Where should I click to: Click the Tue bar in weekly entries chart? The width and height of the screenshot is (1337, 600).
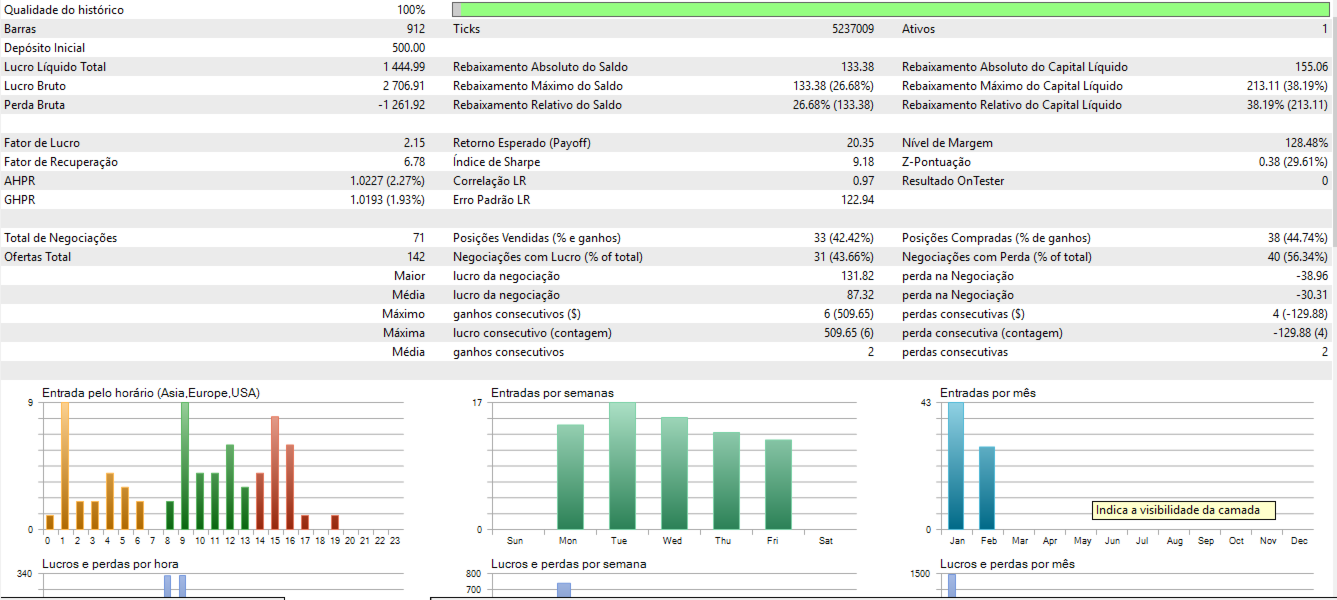coord(622,466)
